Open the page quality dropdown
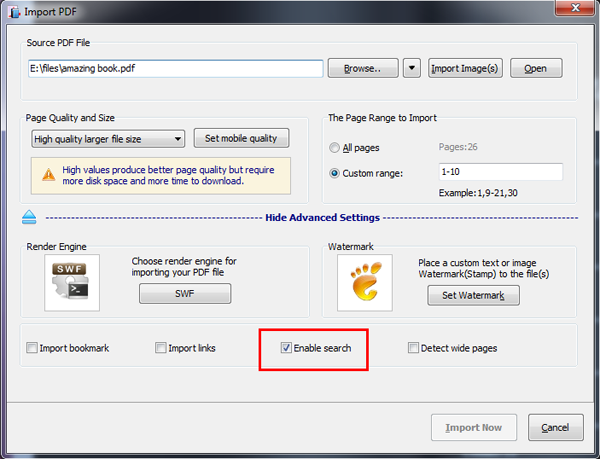This screenshot has height=459, width=600. [108, 139]
